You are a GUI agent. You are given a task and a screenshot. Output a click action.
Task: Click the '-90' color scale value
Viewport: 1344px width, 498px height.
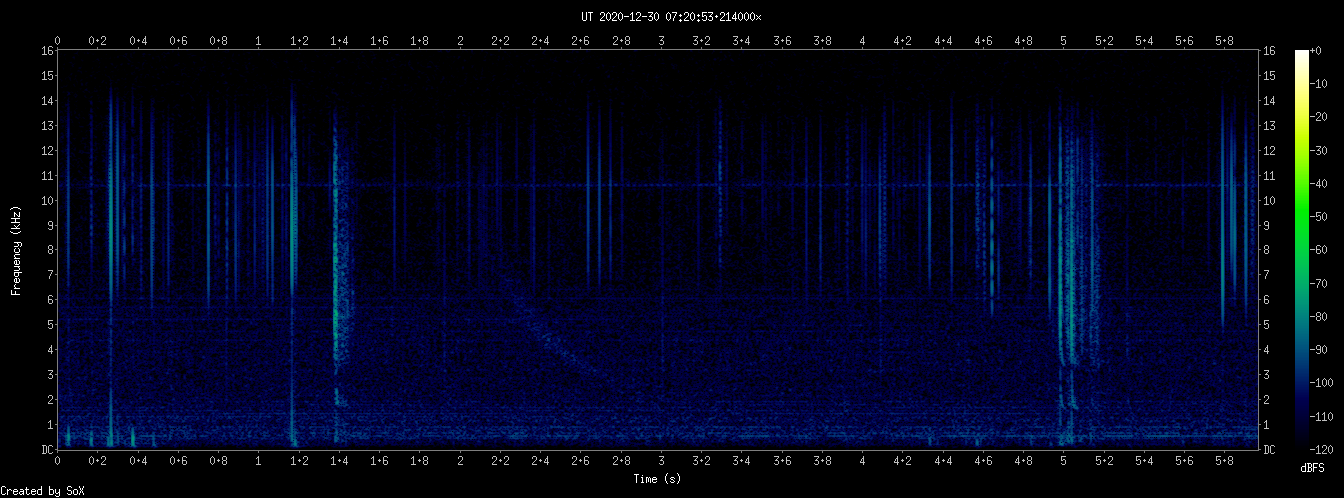click(1318, 350)
